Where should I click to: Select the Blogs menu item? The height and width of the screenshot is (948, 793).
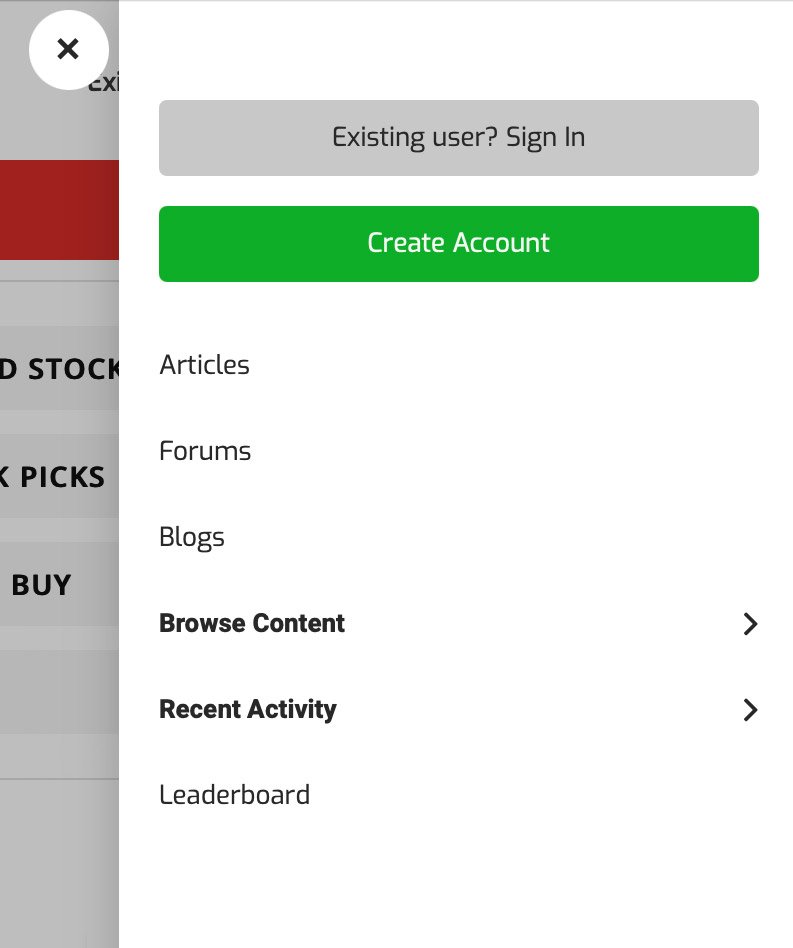pos(192,537)
